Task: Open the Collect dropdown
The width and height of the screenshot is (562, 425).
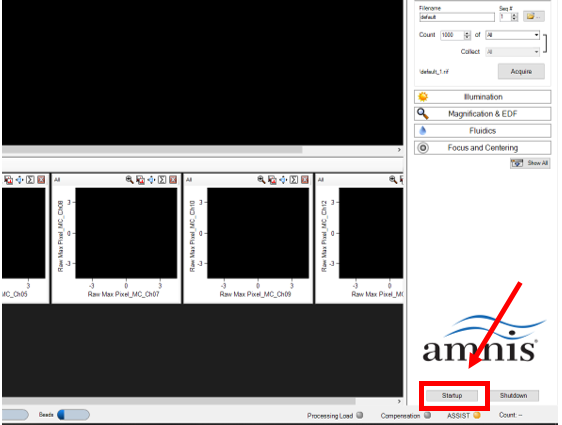Action: tap(513, 52)
